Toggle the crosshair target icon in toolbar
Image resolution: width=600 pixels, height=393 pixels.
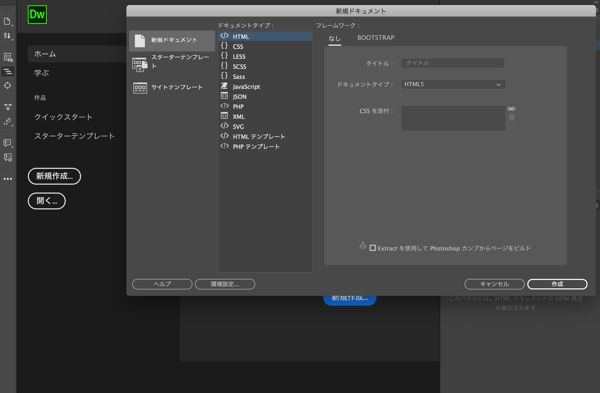[8, 85]
